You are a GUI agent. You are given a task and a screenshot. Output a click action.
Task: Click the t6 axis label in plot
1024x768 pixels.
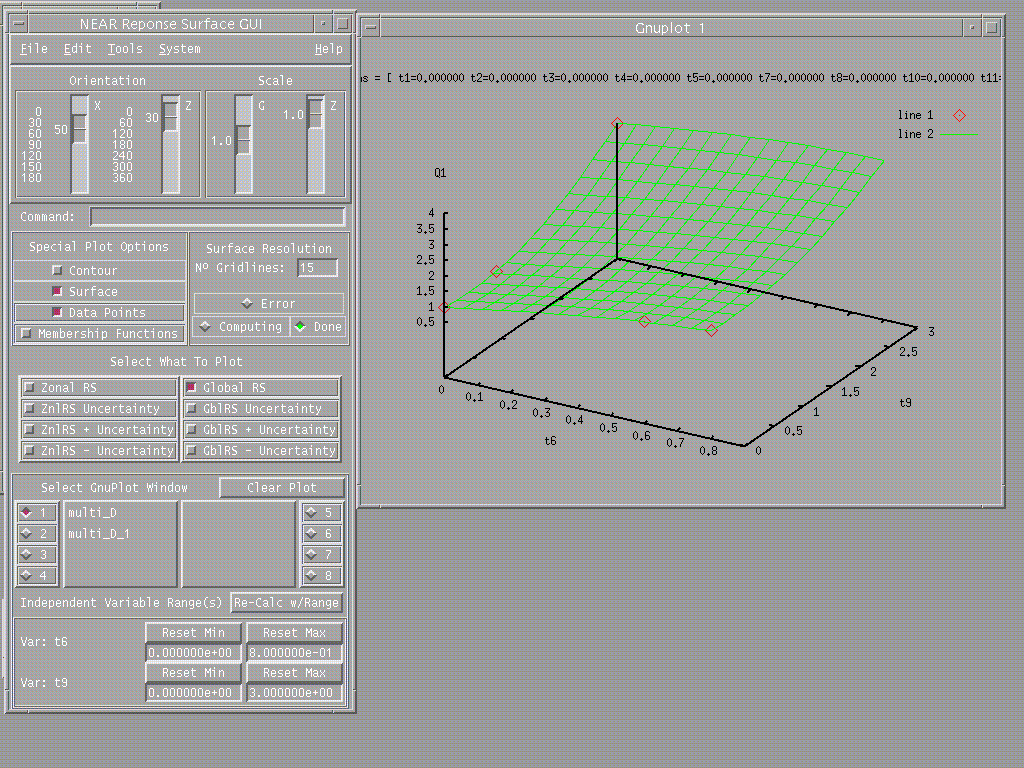point(551,441)
